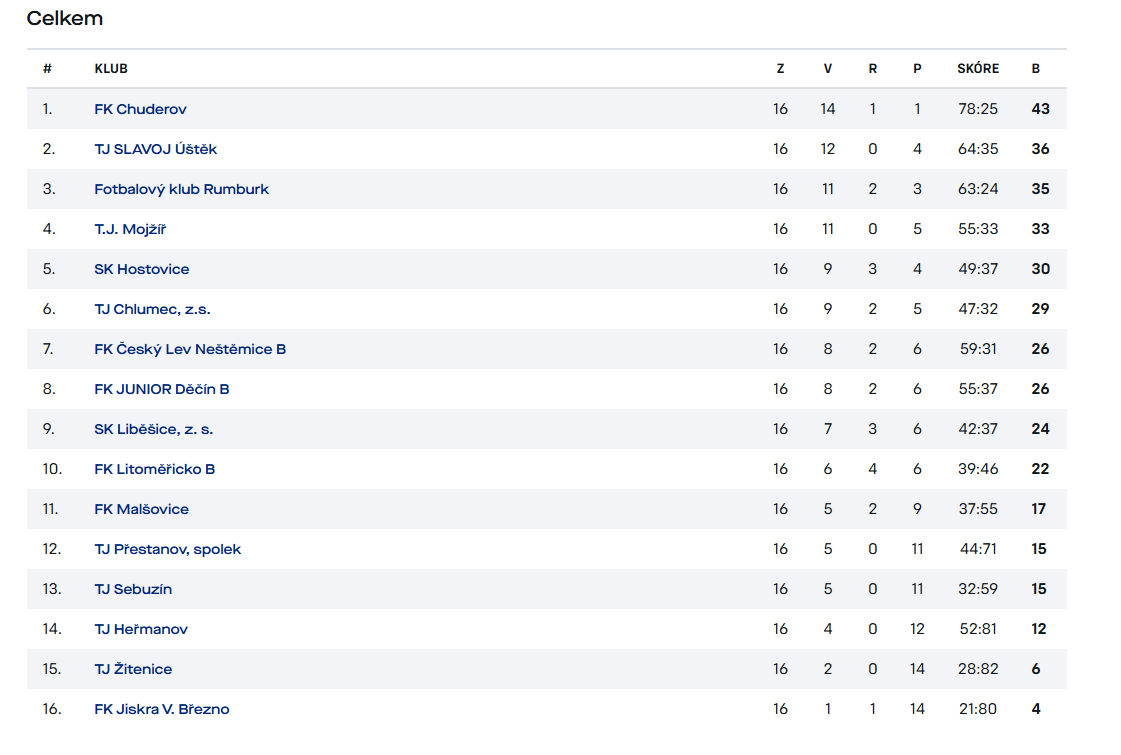Image resolution: width=1121 pixels, height=755 pixels.
Task: Open FK Chuderov club link
Action: [x=140, y=109]
